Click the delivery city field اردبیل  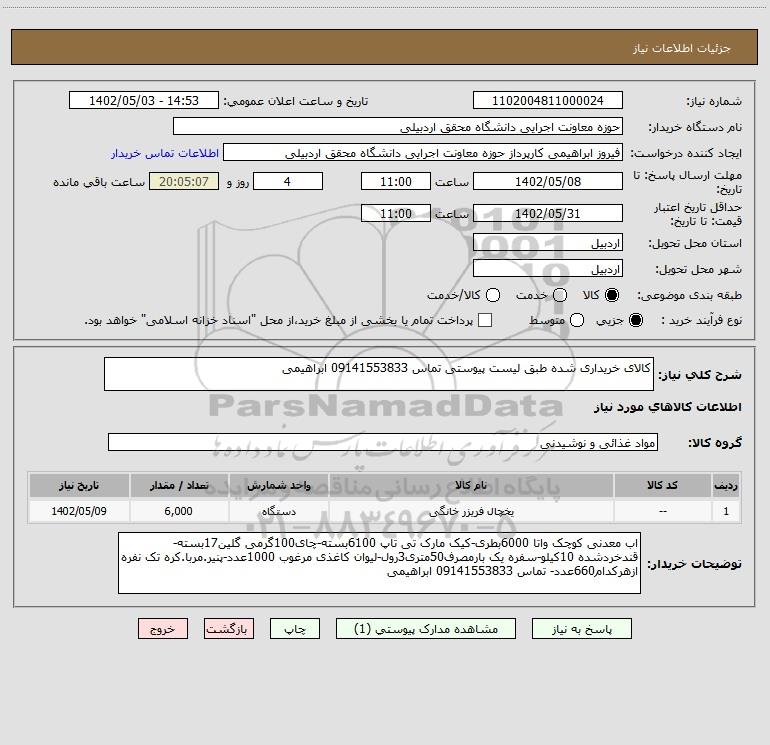(548, 269)
